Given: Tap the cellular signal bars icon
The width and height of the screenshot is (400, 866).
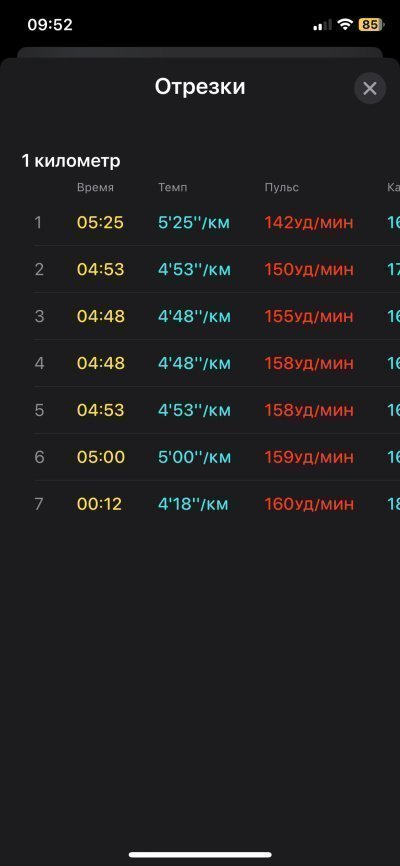Looking at the screenshot, I should point(323,25).
